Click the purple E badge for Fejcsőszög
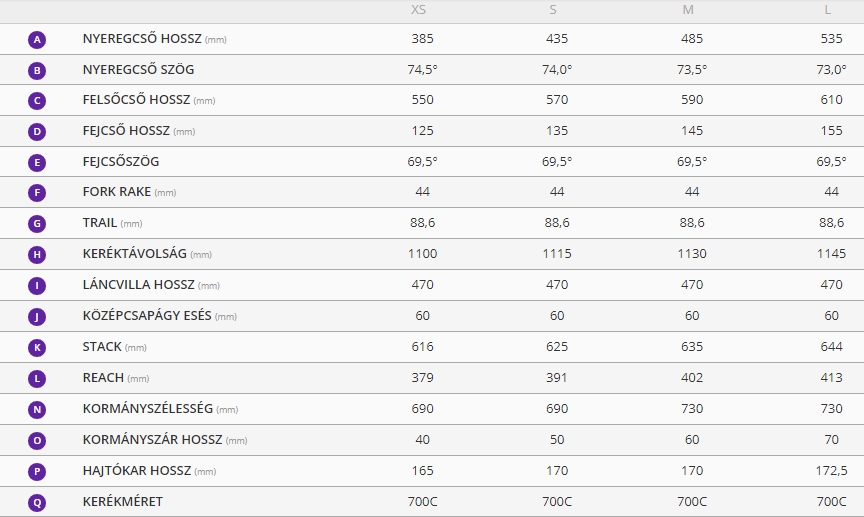 click(37, 163)
